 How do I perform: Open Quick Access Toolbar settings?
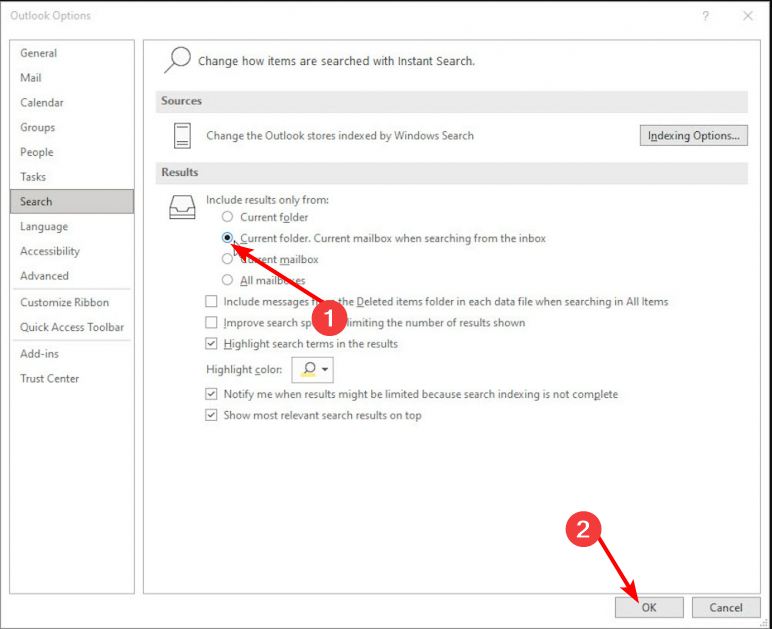[72, 327]
